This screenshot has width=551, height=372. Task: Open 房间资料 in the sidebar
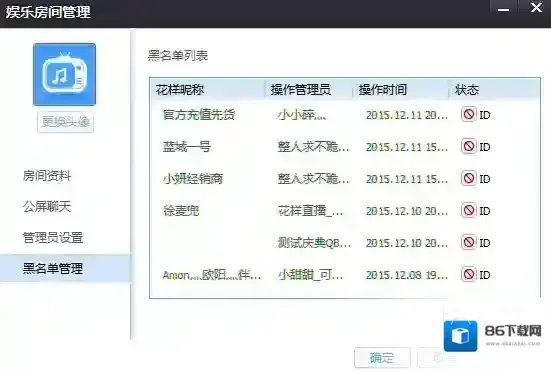(x=47, y=175)
